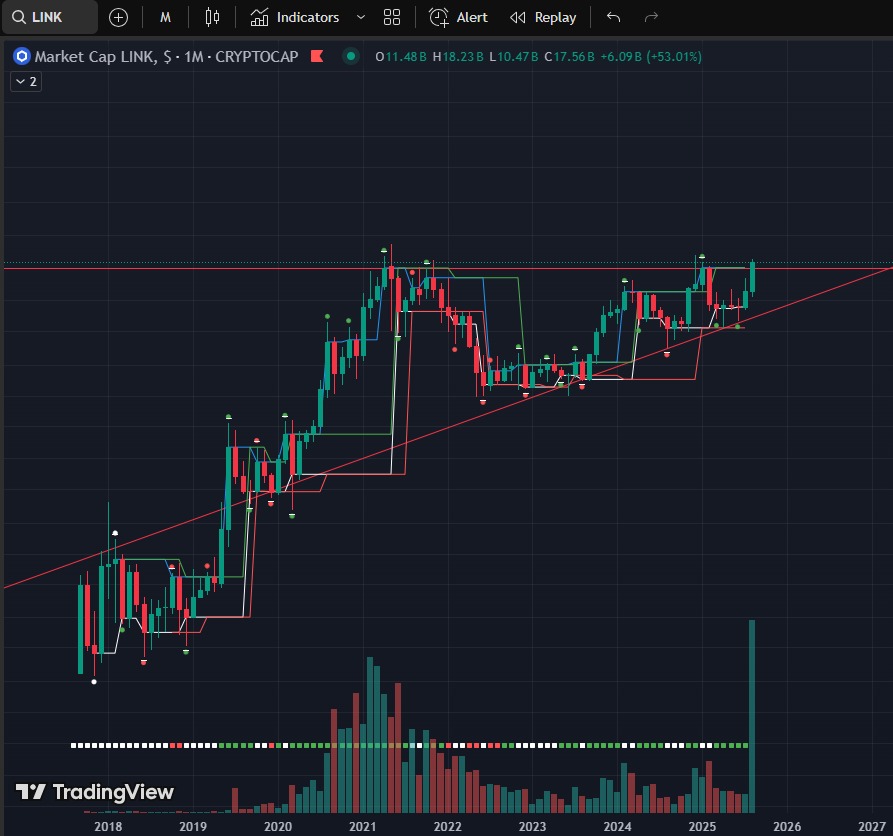Create an Alert
Viewport: 893px width, 836px height.
(x=458, y=18)
